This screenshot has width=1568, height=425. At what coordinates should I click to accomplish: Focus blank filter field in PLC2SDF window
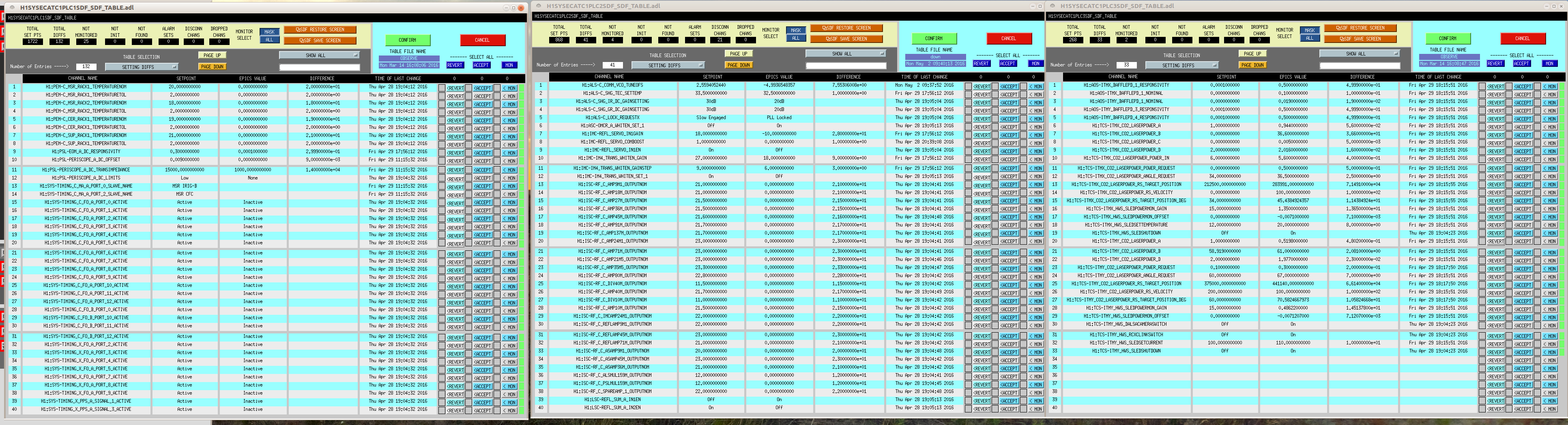pyautogui.click(x=846, y=65)
